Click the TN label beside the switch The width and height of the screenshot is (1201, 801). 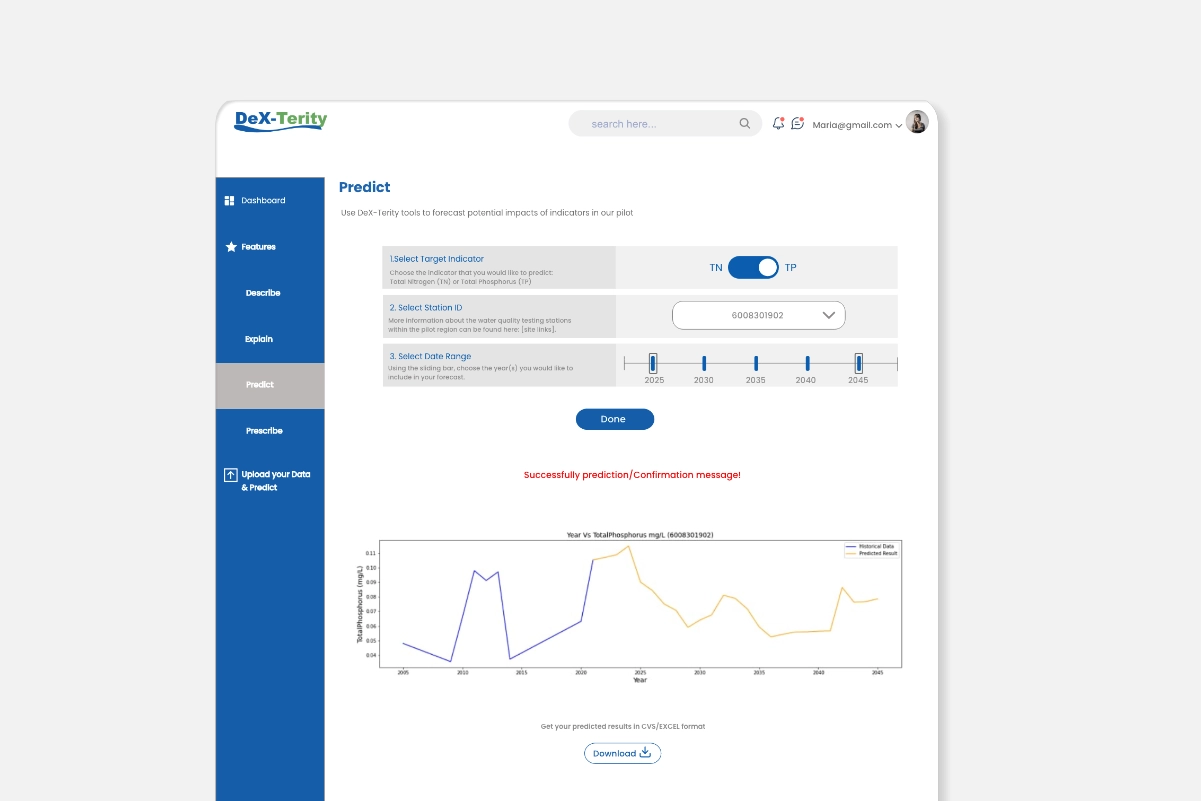tap(716, 268)
